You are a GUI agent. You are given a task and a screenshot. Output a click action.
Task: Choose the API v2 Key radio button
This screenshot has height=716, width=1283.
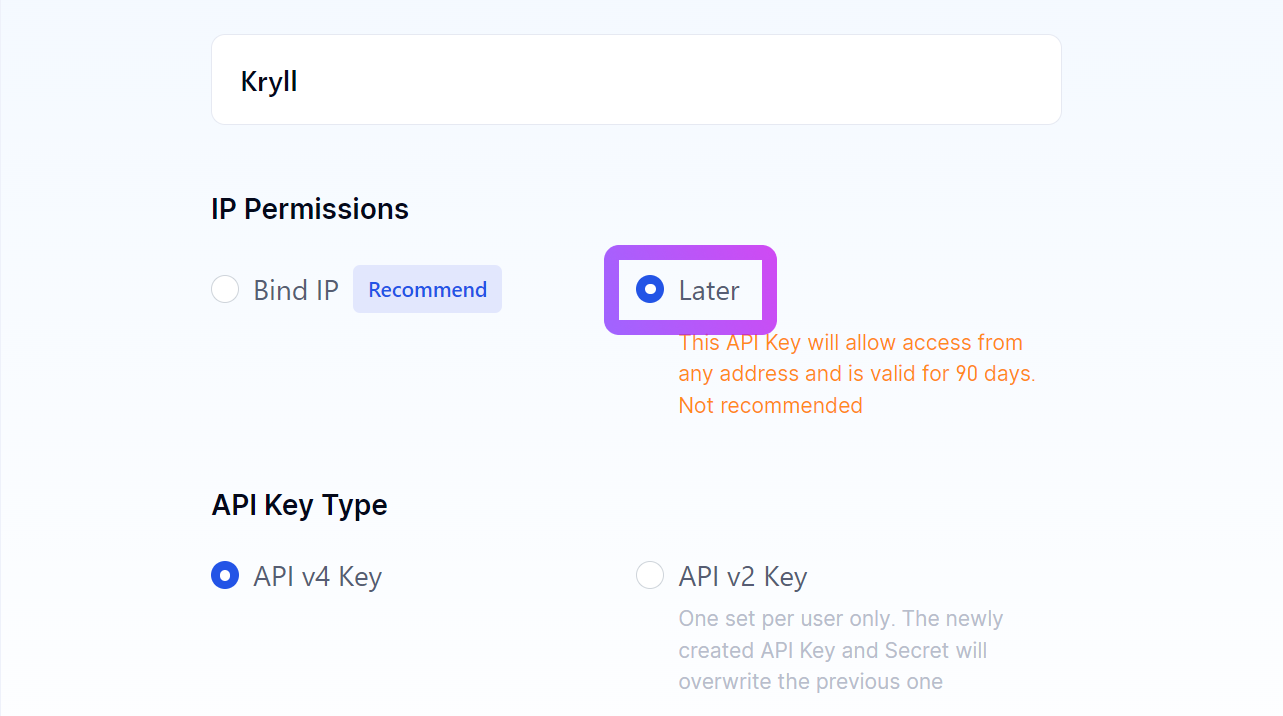pos(650,576)
